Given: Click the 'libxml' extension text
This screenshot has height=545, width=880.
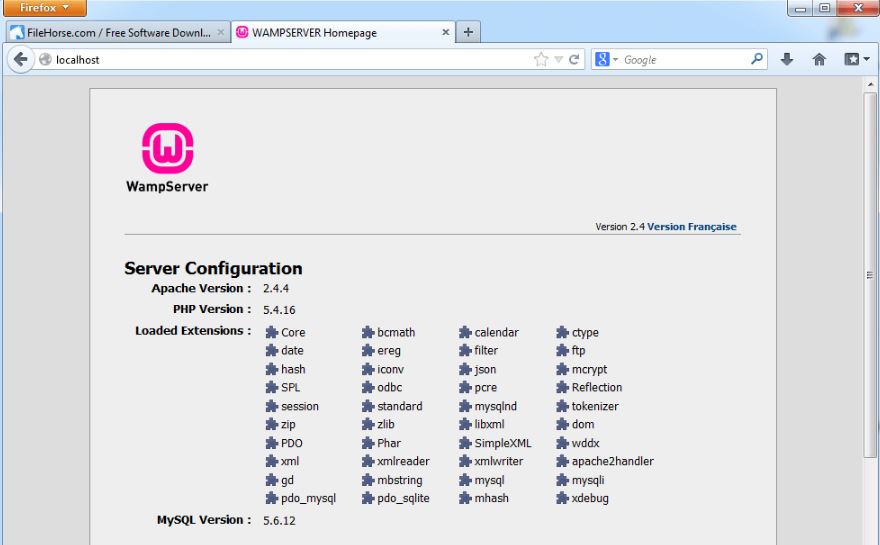Looking at the screenshot, I should [x=489, y=424].
